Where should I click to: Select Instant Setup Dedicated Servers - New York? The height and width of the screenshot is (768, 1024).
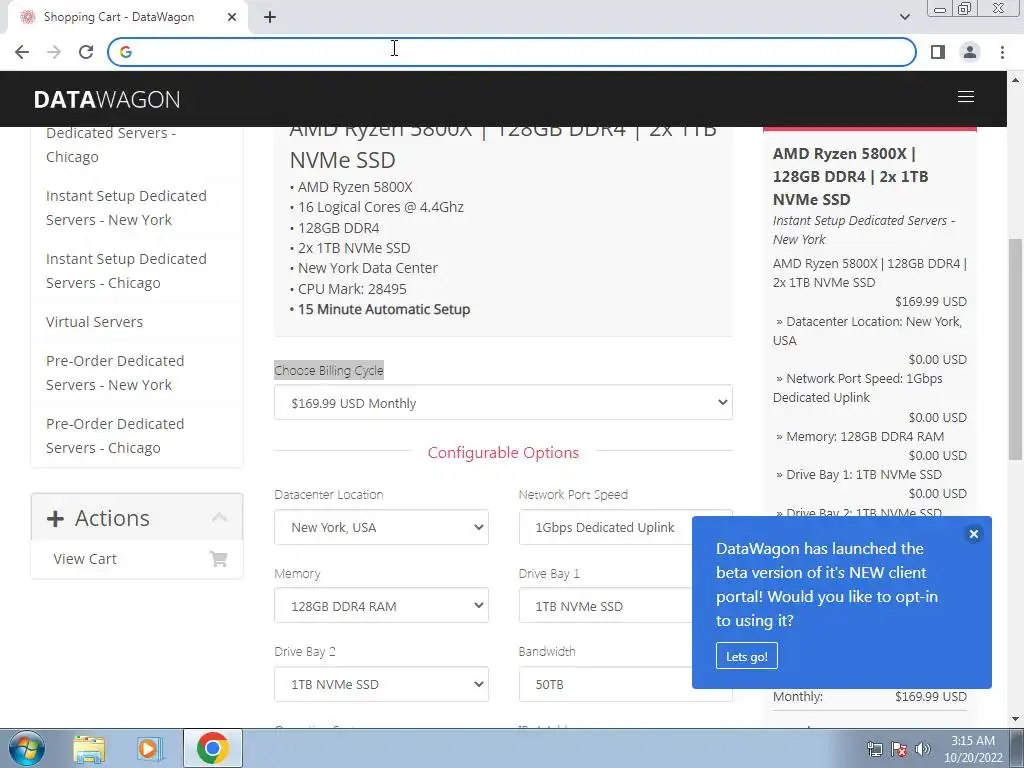(x=126, y=208)
